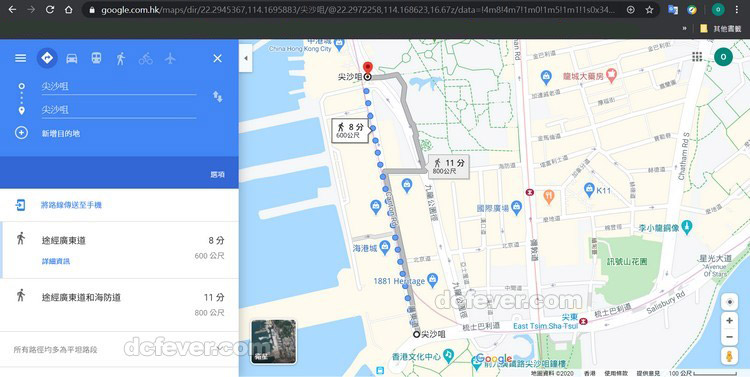This screenshot has width=750, height=377.
Task: Close the directions panel with X
Action: tap(218, 58)
